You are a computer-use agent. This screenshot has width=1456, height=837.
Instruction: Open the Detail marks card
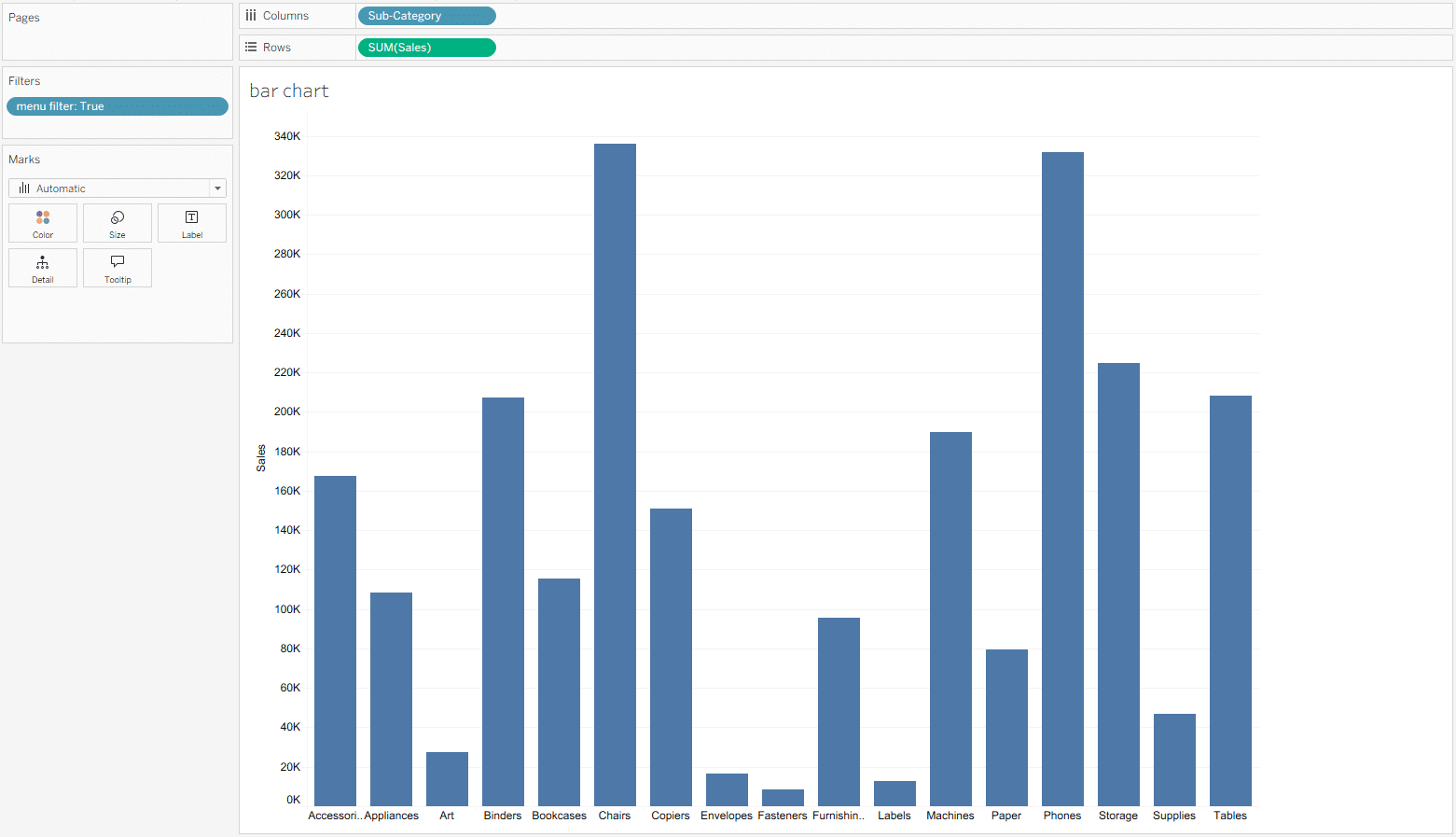coord(43,268)
